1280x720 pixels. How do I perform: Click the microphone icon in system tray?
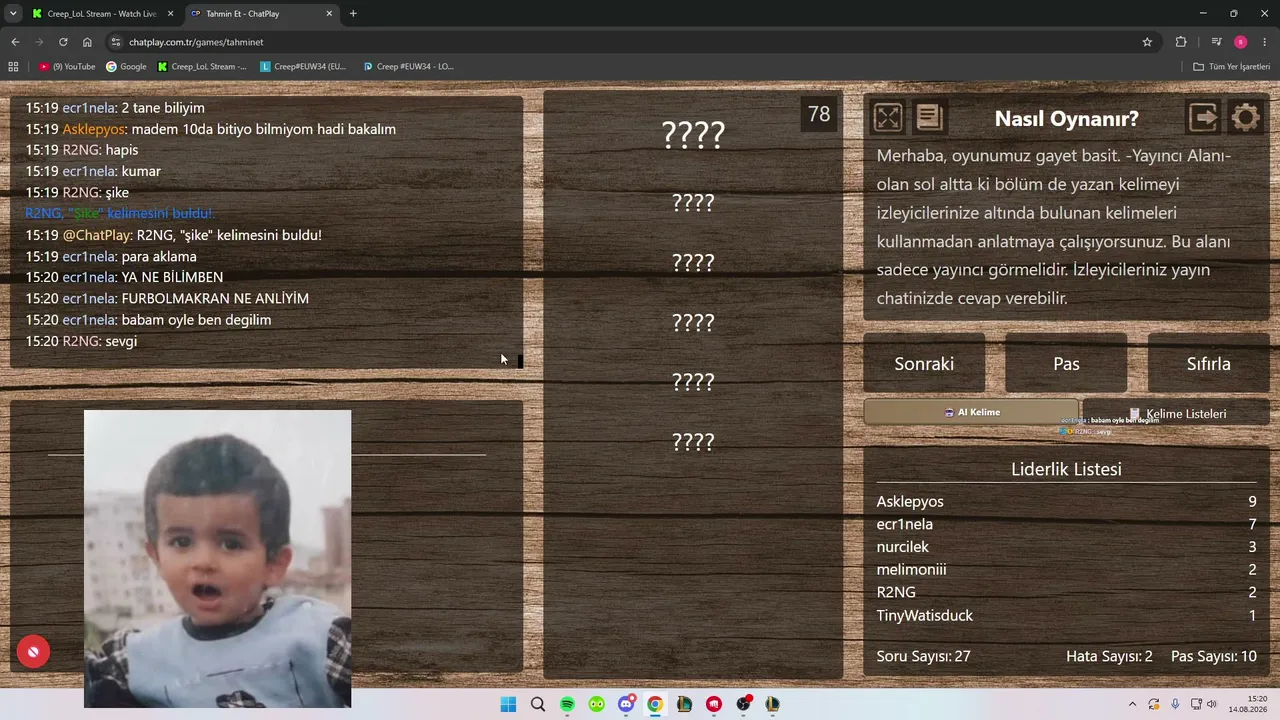(x=1175, y=704)
